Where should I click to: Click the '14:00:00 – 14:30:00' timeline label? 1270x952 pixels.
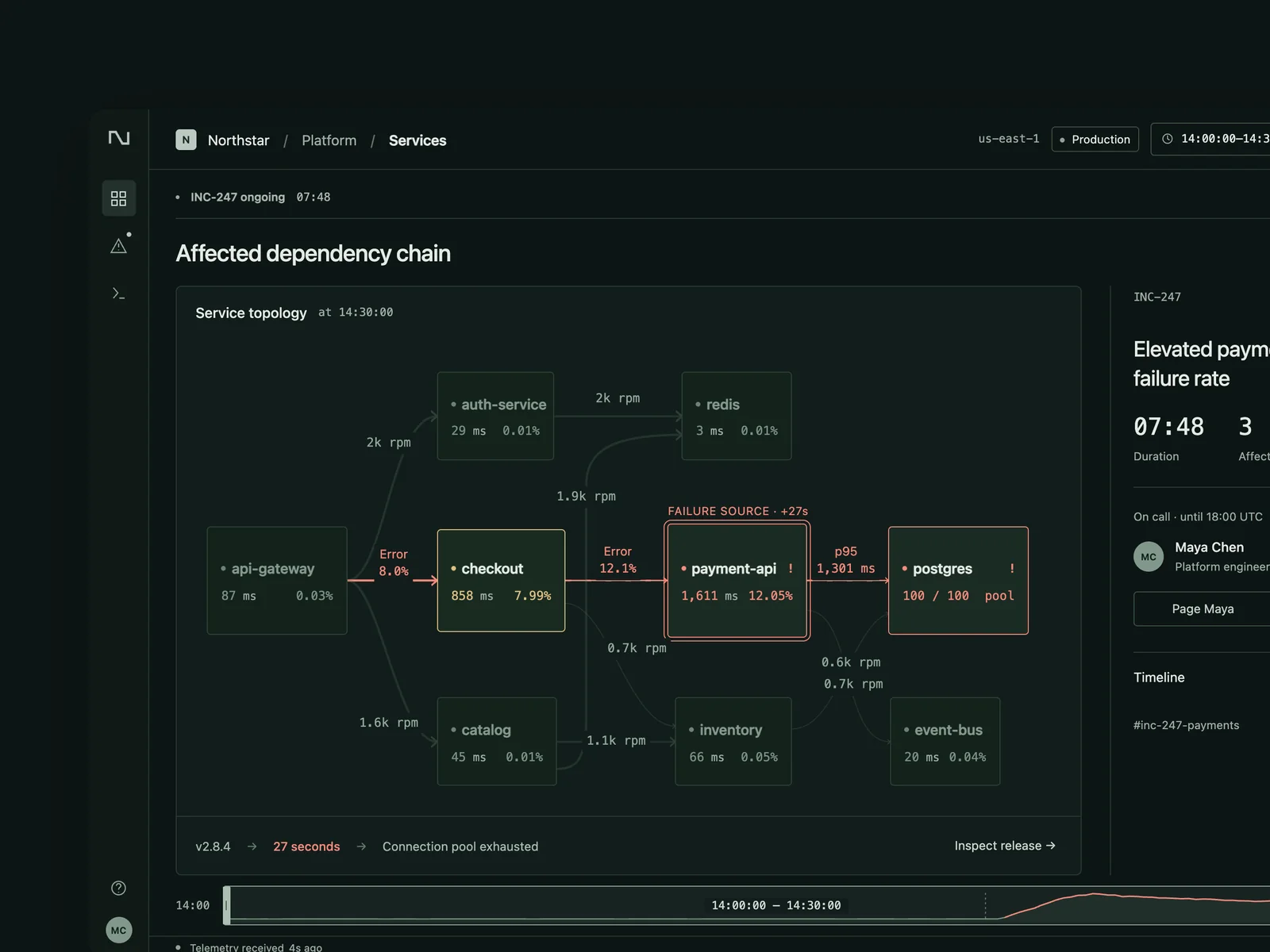tap(775, 905)
